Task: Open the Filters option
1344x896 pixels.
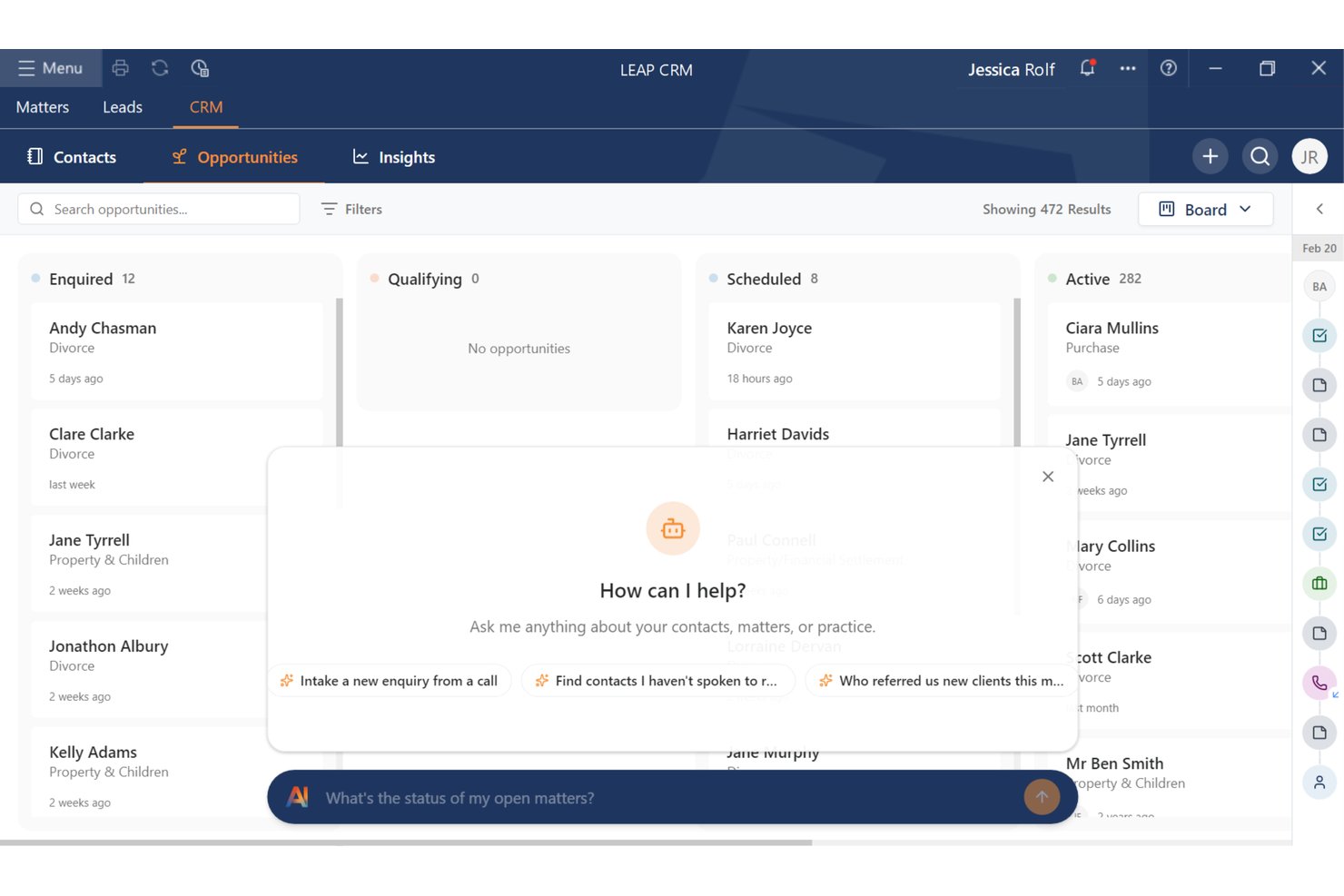Action: [352, 209]
